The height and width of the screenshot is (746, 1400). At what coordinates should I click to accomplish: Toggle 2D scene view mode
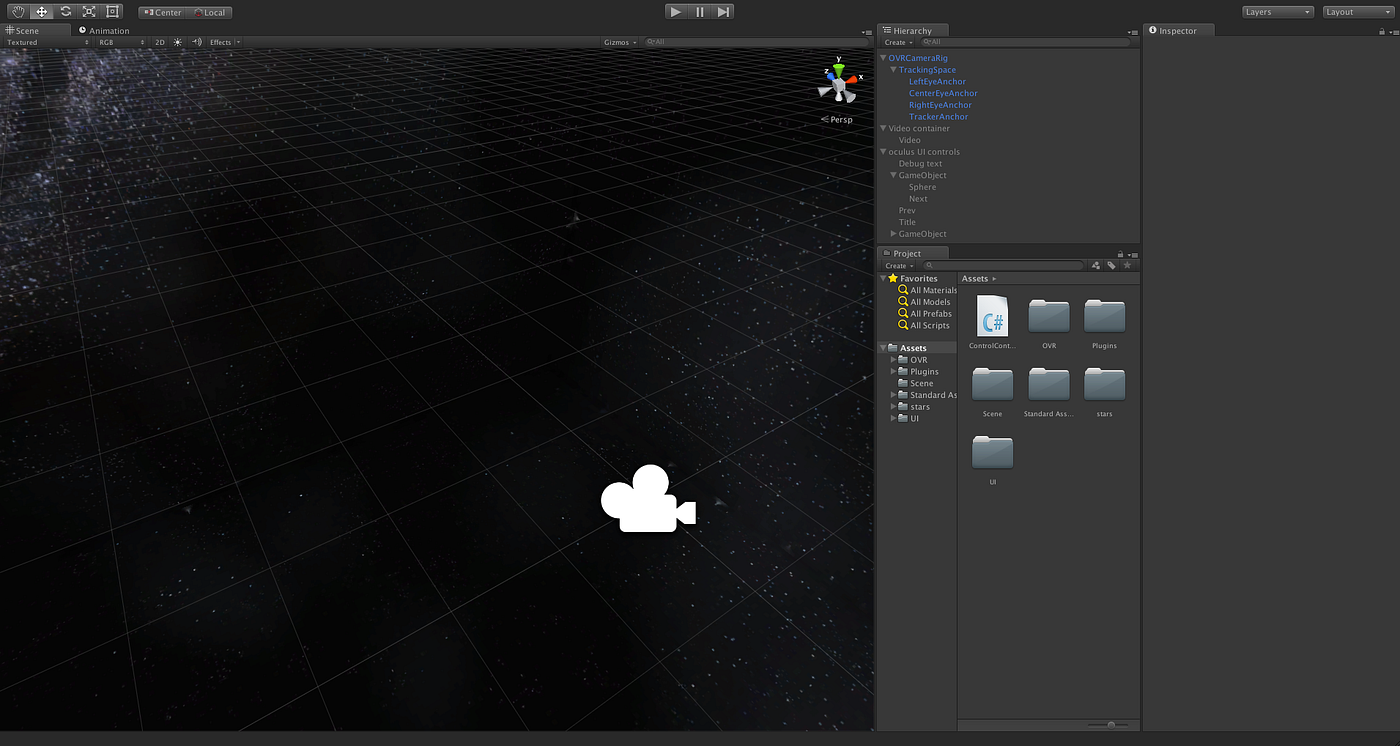(159, 42)
